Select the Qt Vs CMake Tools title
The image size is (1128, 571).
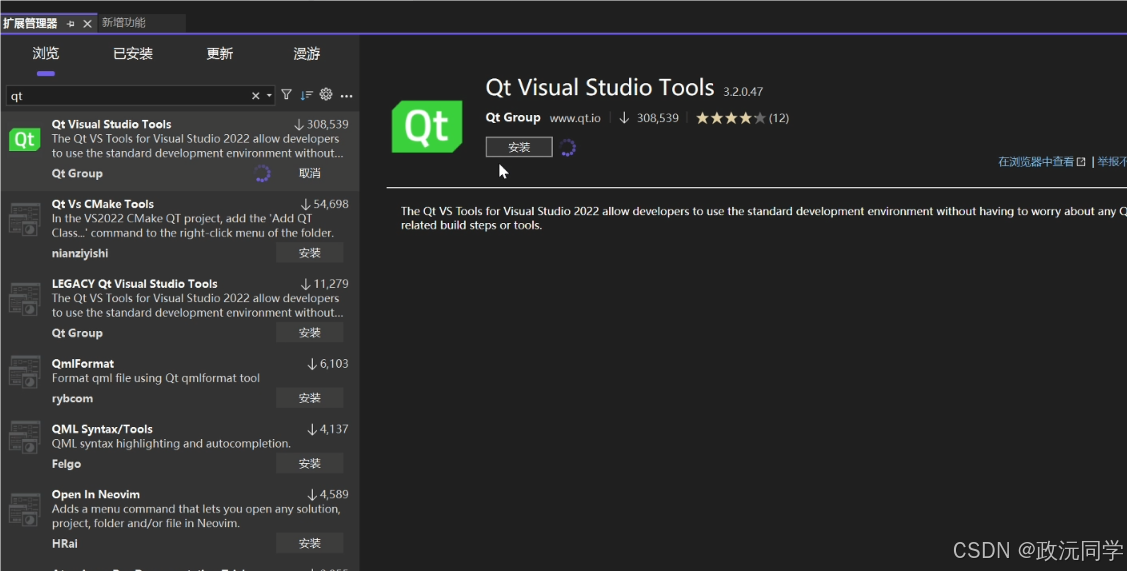click(103, 204)
